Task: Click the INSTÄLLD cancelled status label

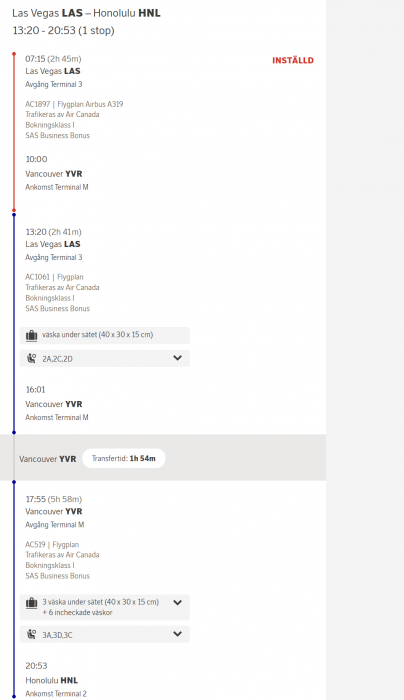Action: click(x=293, y=60)
